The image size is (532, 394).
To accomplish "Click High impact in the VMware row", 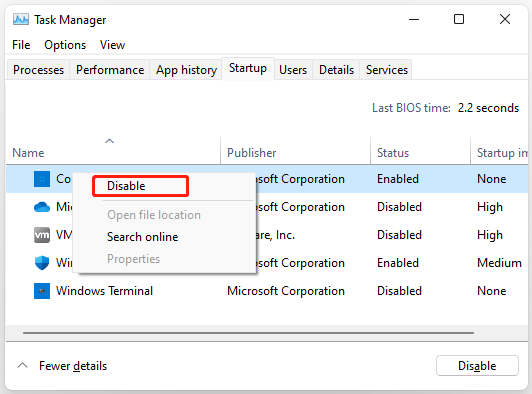I will click(x=490, y=235).
